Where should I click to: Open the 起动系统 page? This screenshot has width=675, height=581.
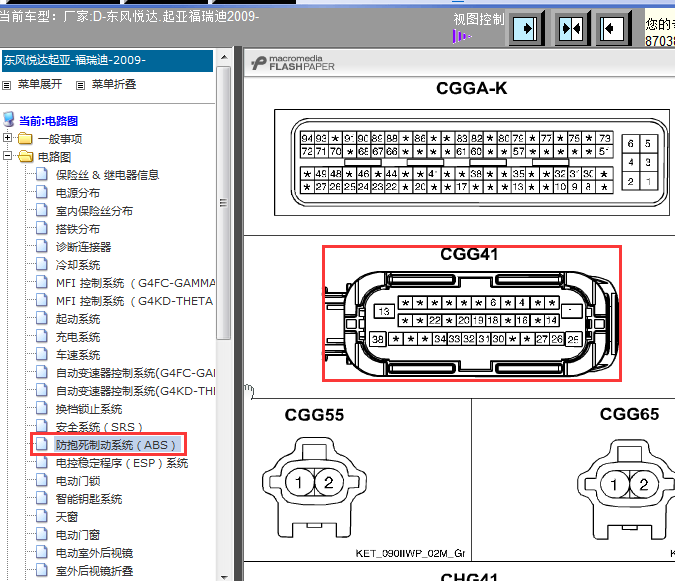pos(78,319)
